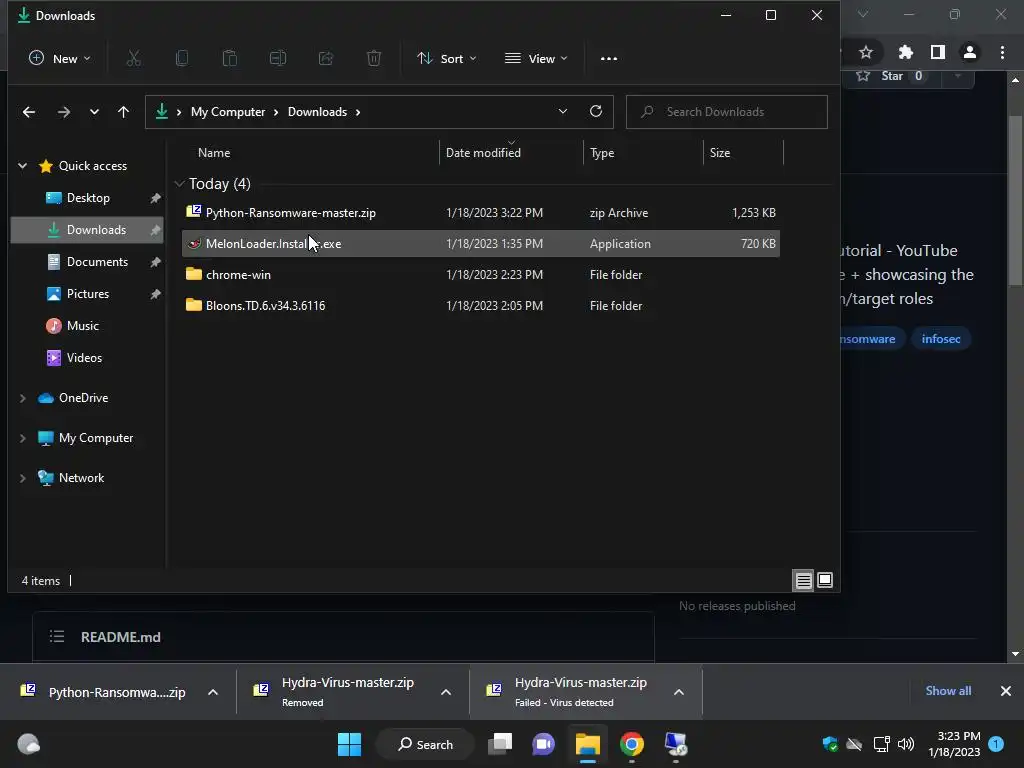1024x768 pixels.
Task: Select Python-Ransomware-master.zip file
Action: click(481, 213)
